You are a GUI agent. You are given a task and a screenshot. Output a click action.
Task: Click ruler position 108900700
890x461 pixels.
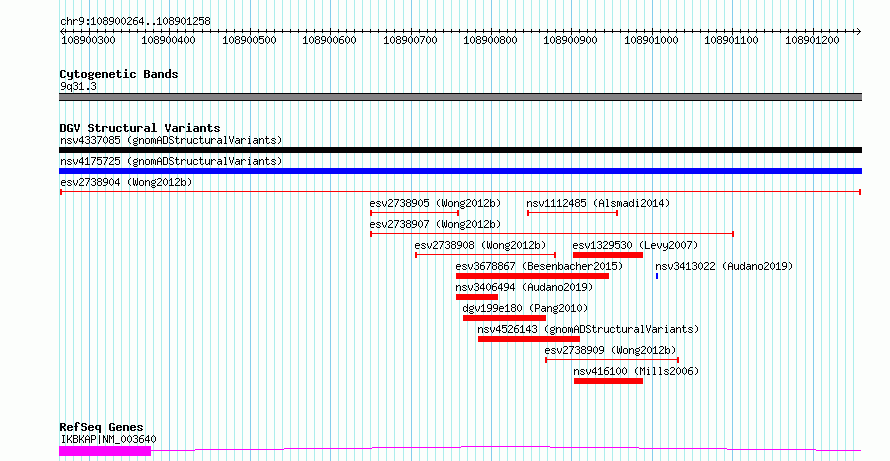click(x=410, y=40)
